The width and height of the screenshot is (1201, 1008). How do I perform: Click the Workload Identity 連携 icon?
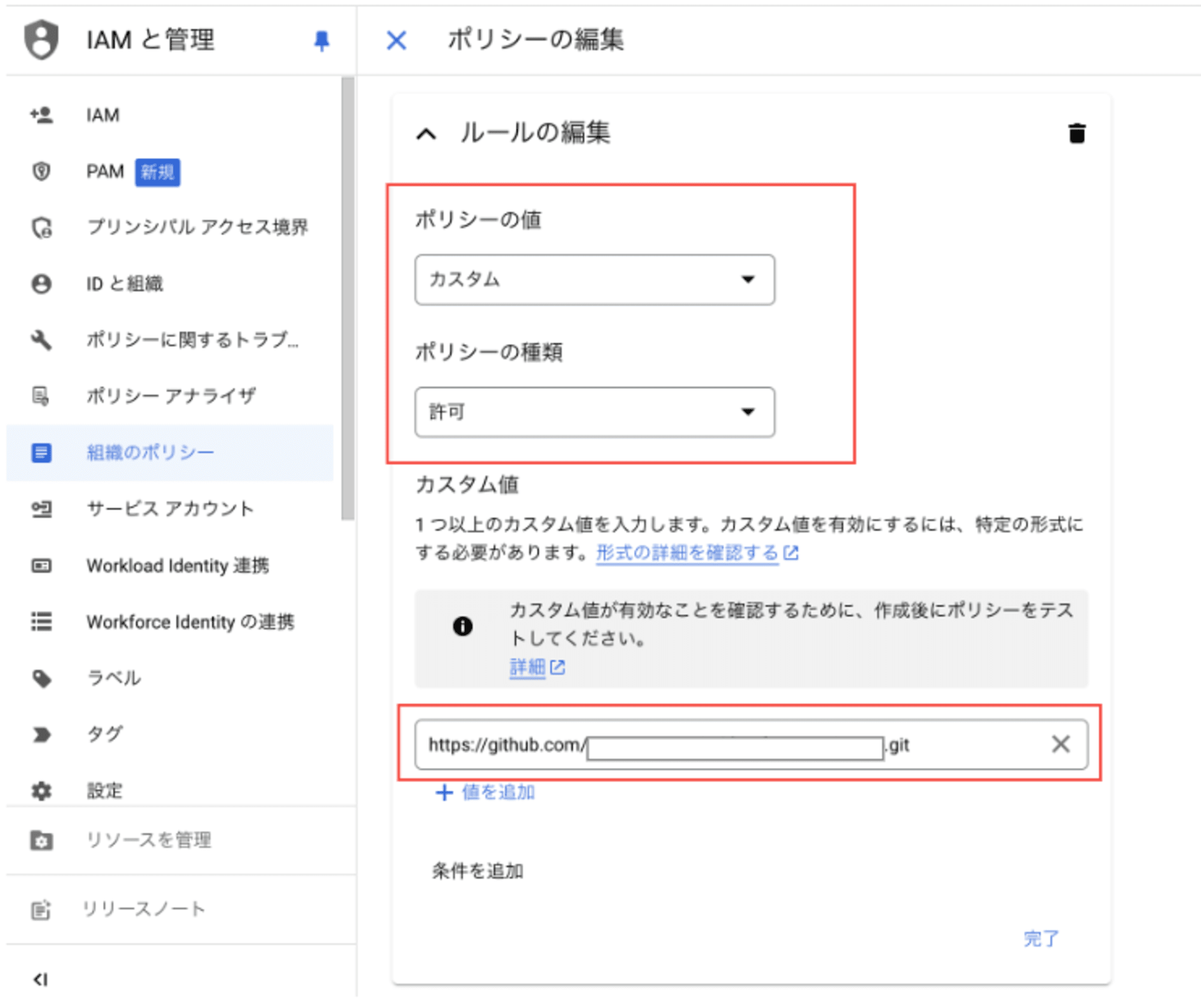pyautogui.click(x=41, y=566)
